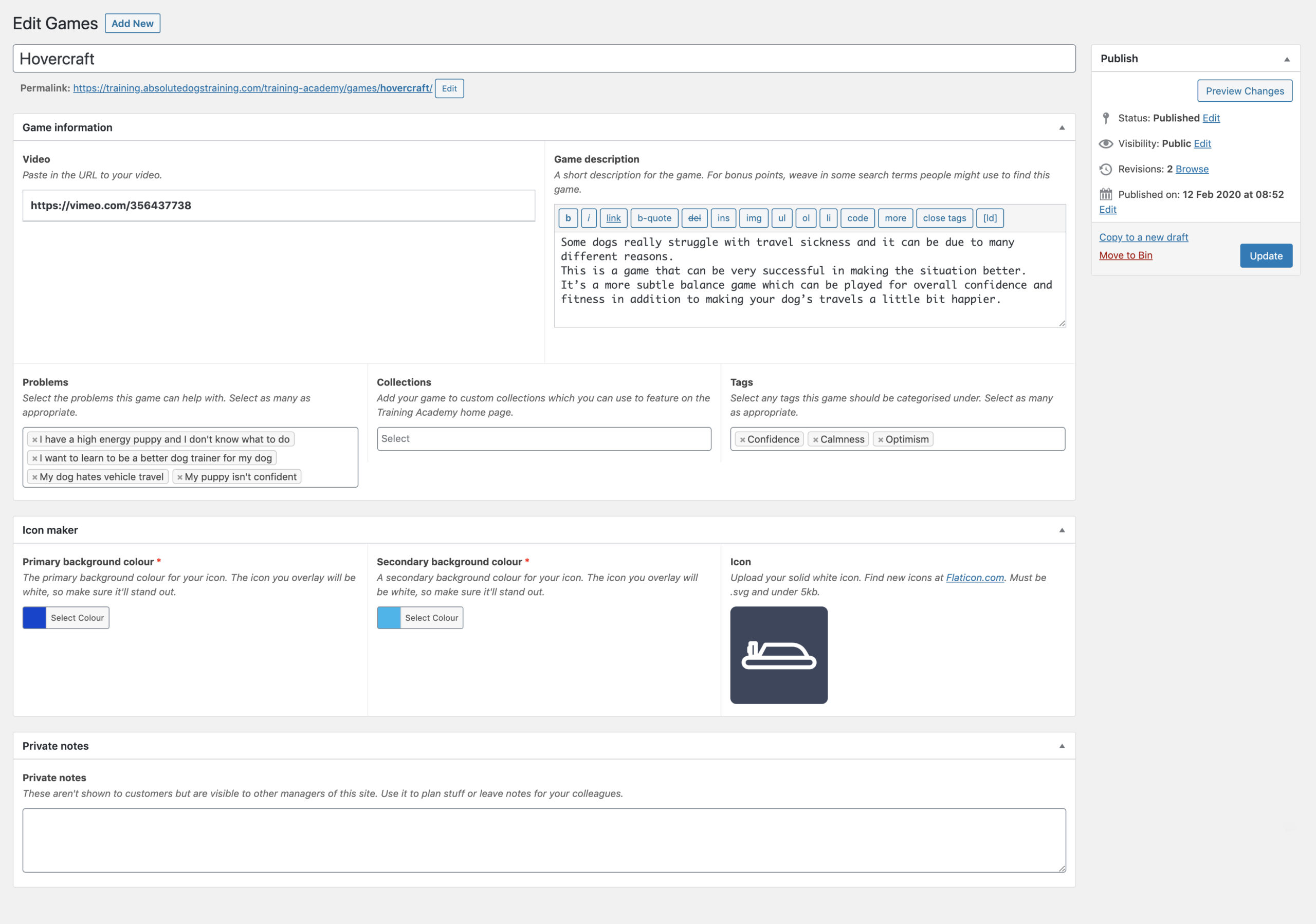Click the Add New button
The height and width of the screenshot is (924, 1316).
133,24
